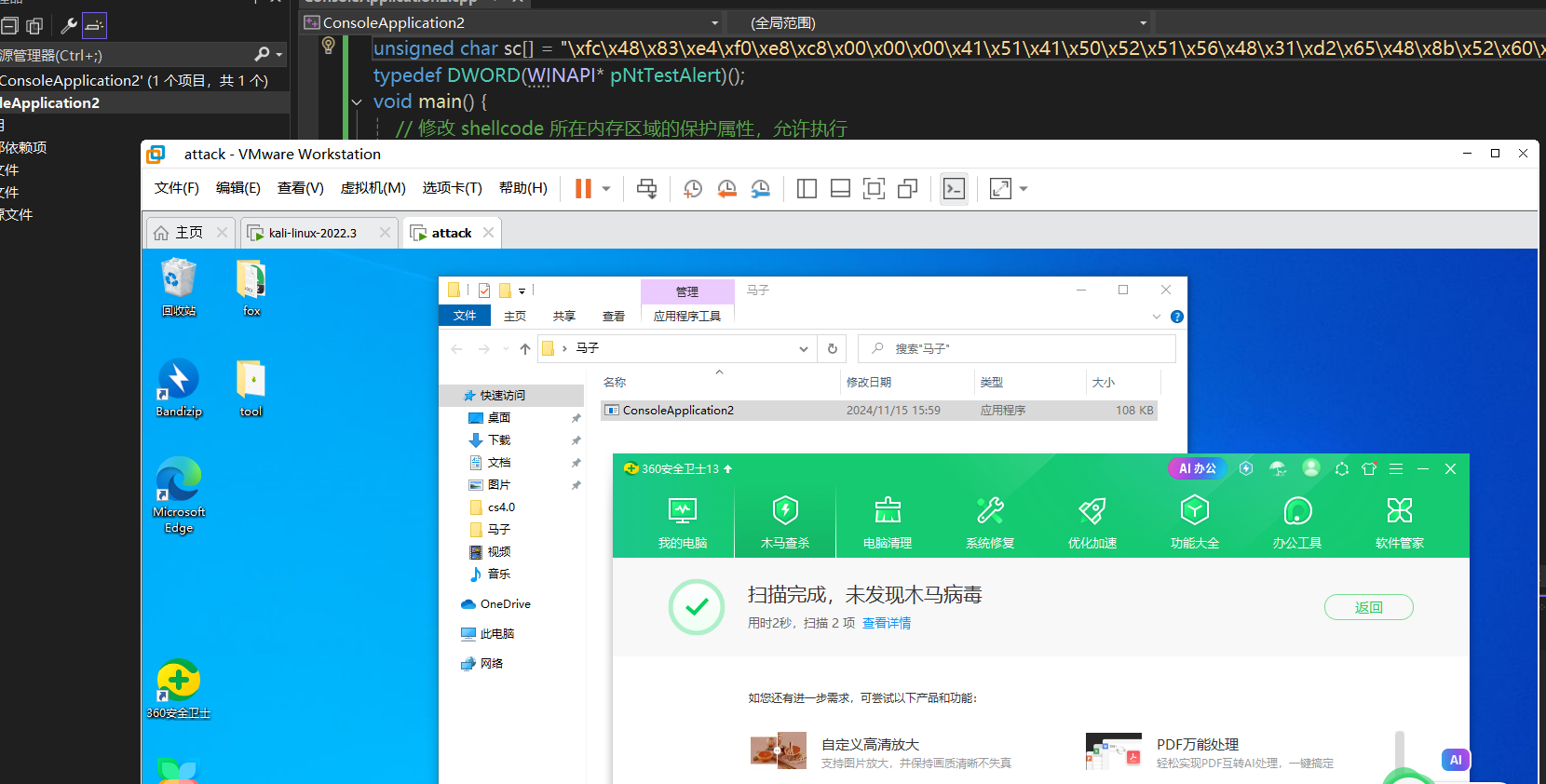Show the VMware library sidebar panel

pos(807,189)
